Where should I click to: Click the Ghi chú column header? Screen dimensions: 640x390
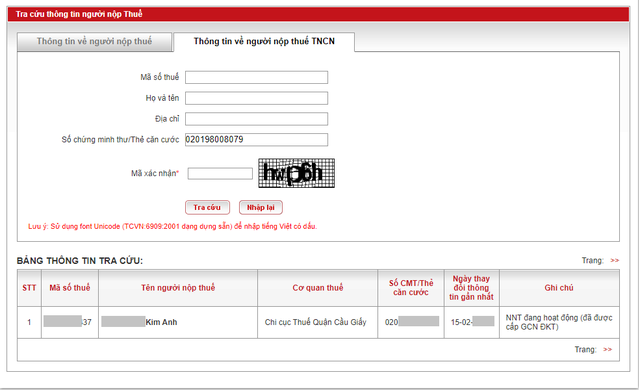pos(559,288)
